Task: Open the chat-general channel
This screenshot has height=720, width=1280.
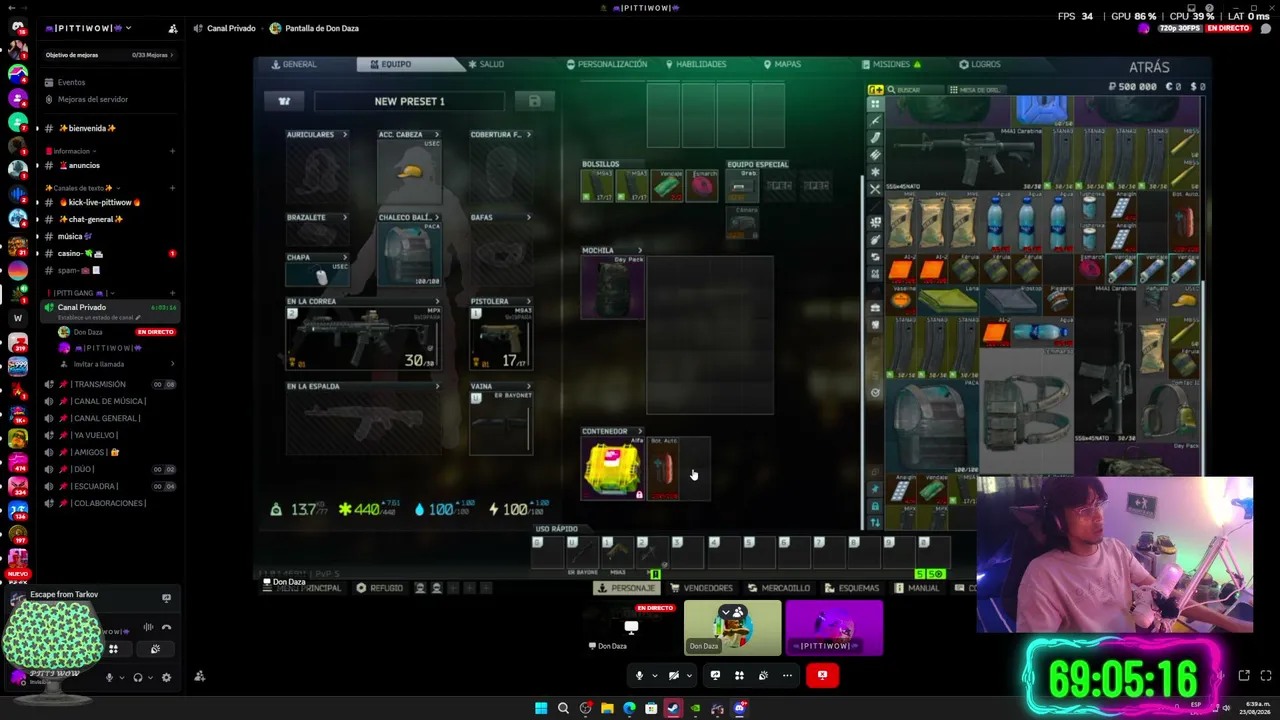Action: (x=90, y=219)
